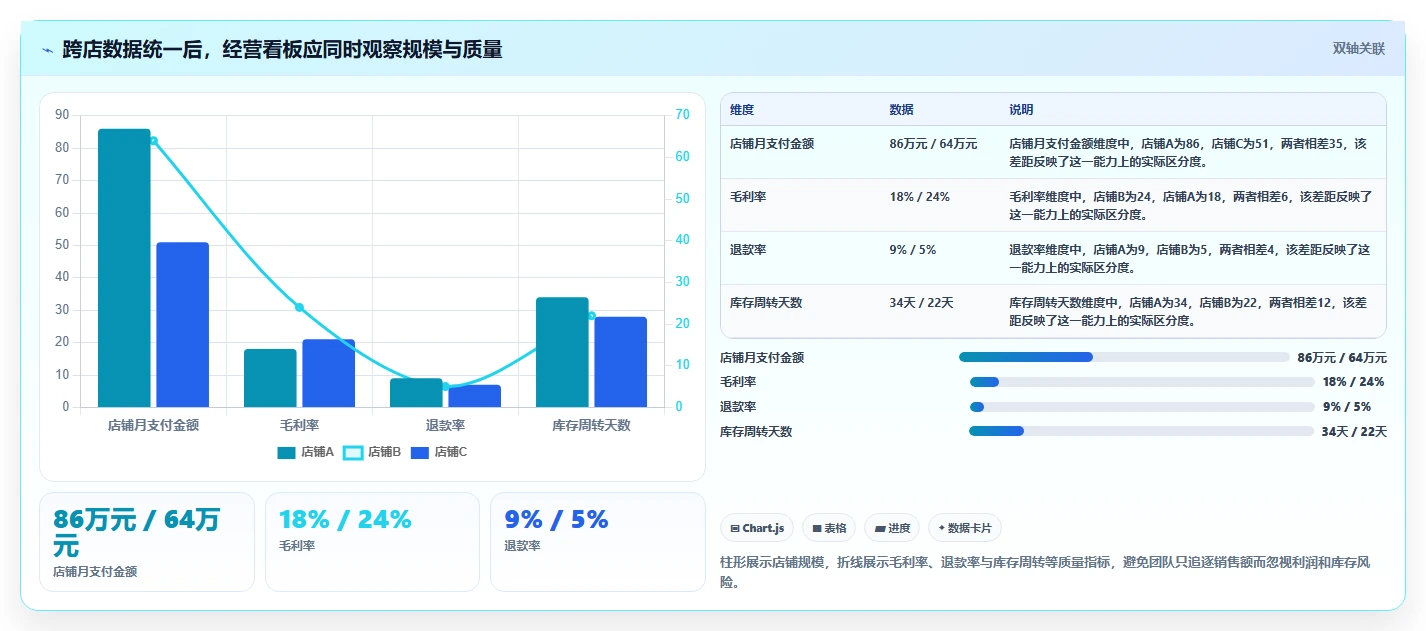Toggle the 店铺B legend item
Viewport: 1426px width, 631px height.
point(372,452)
